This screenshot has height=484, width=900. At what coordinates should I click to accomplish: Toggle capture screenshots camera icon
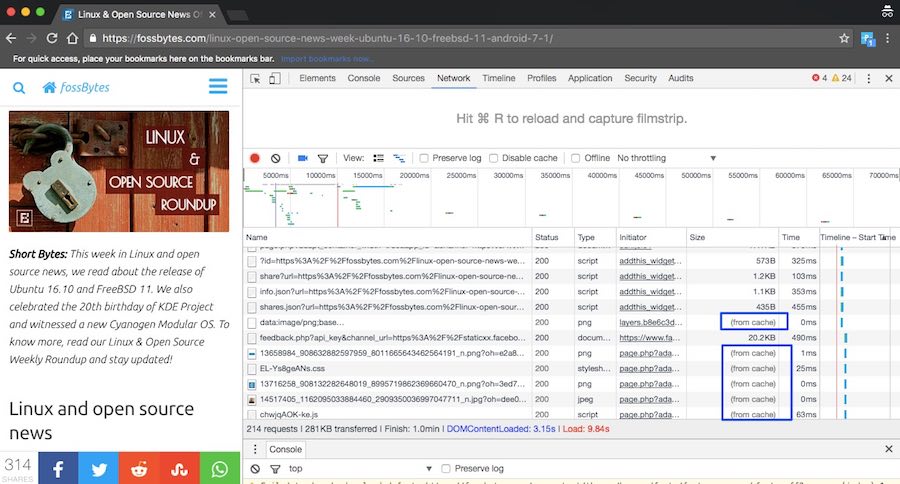coord(301,158)
